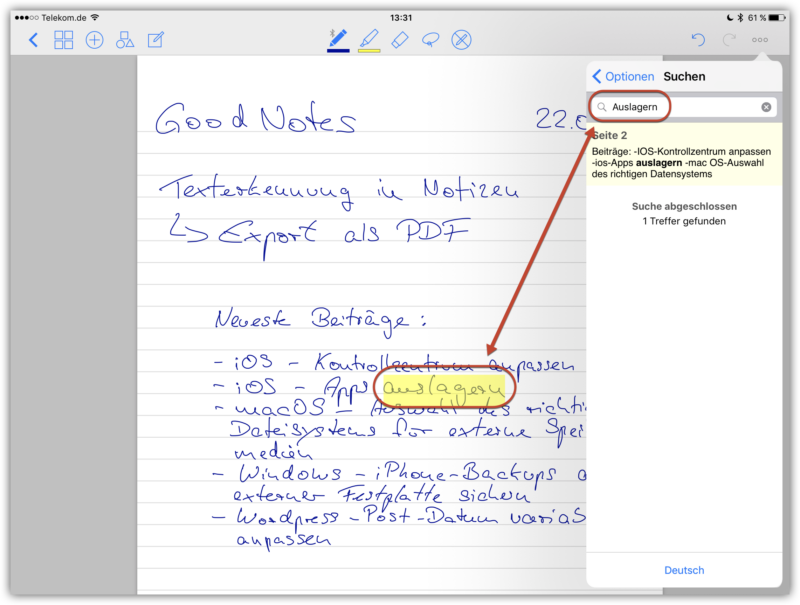
Task: Tap the Wi-Fi indicator in status bar
Action: tap(95, 17)
